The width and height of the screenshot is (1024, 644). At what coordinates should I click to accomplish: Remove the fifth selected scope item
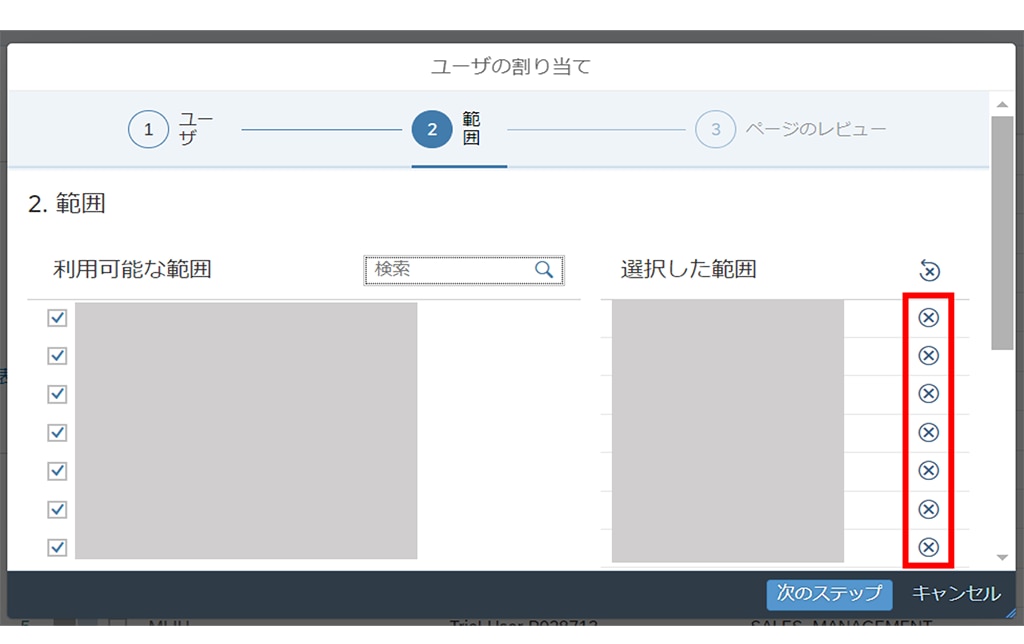click(929, 470)
